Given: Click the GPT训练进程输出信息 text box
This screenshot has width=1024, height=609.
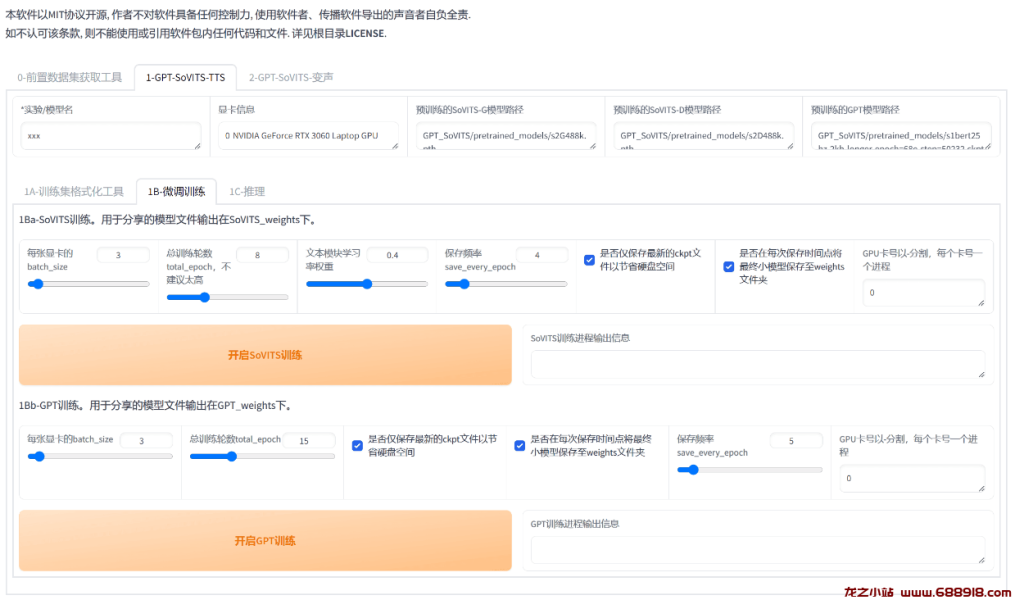Looking at the screenshot, I should click(758, 550).
